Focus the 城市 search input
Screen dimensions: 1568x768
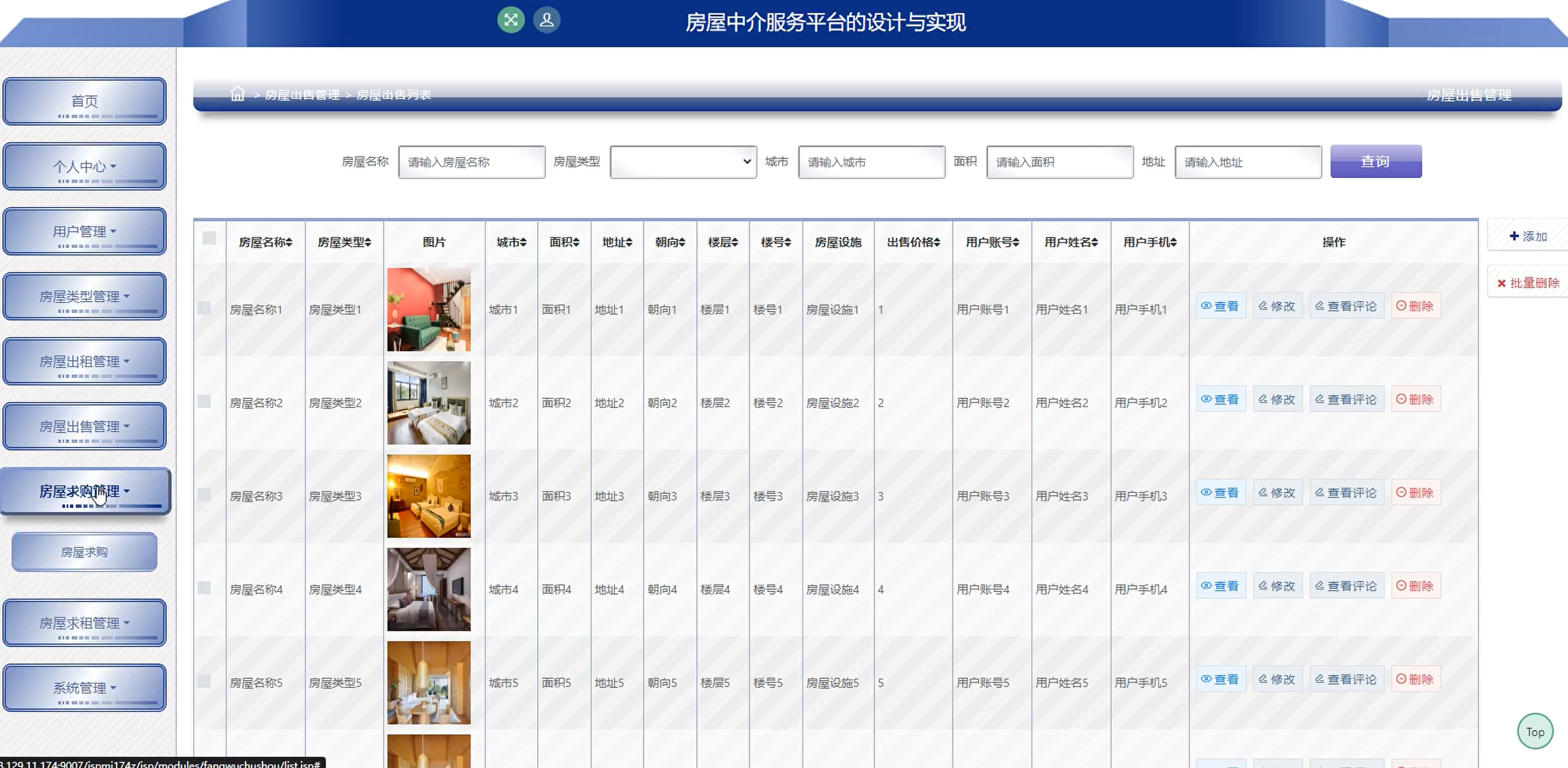pos(872,162)
